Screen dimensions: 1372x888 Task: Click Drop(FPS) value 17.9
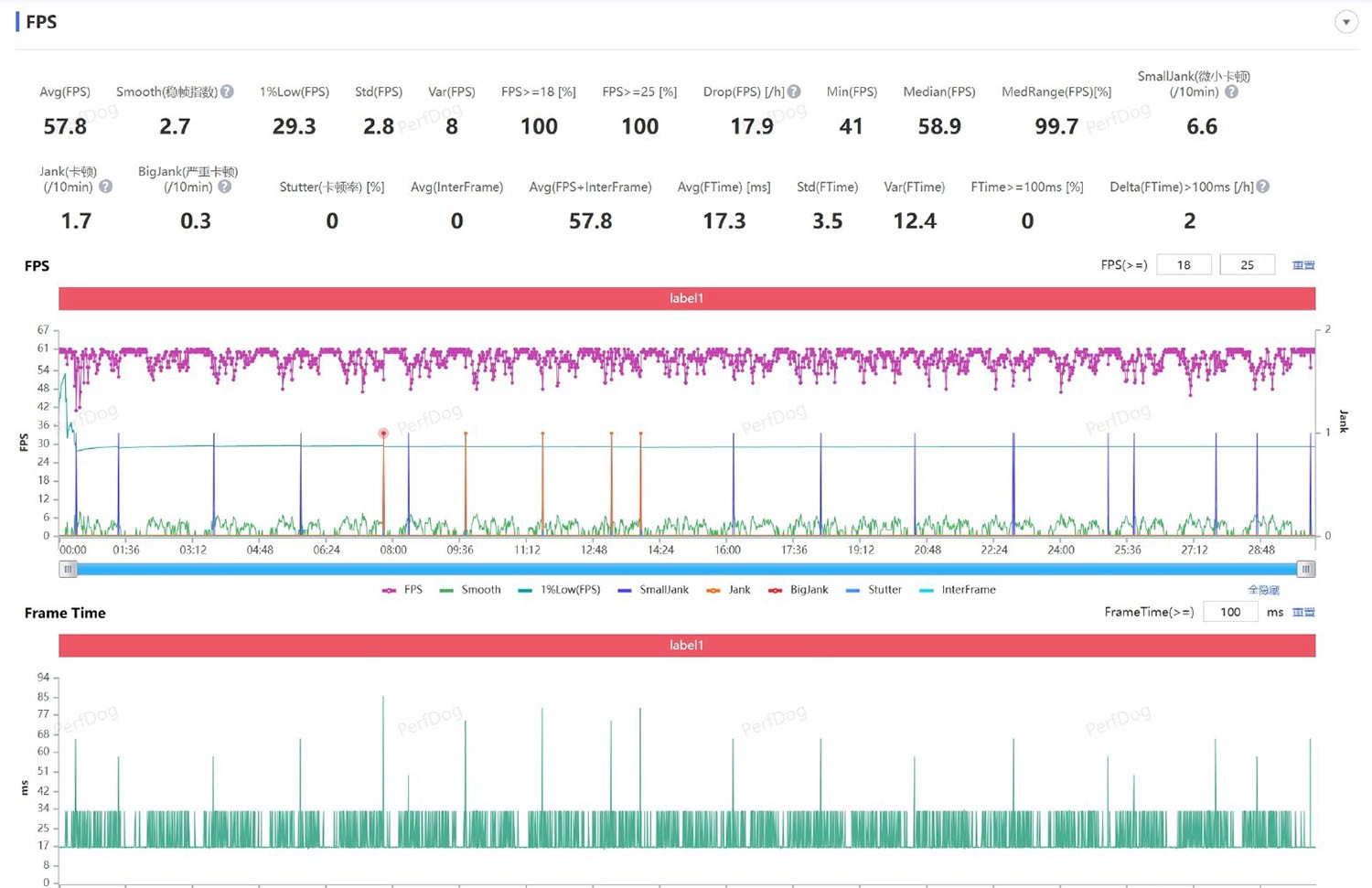coord(752,126)
